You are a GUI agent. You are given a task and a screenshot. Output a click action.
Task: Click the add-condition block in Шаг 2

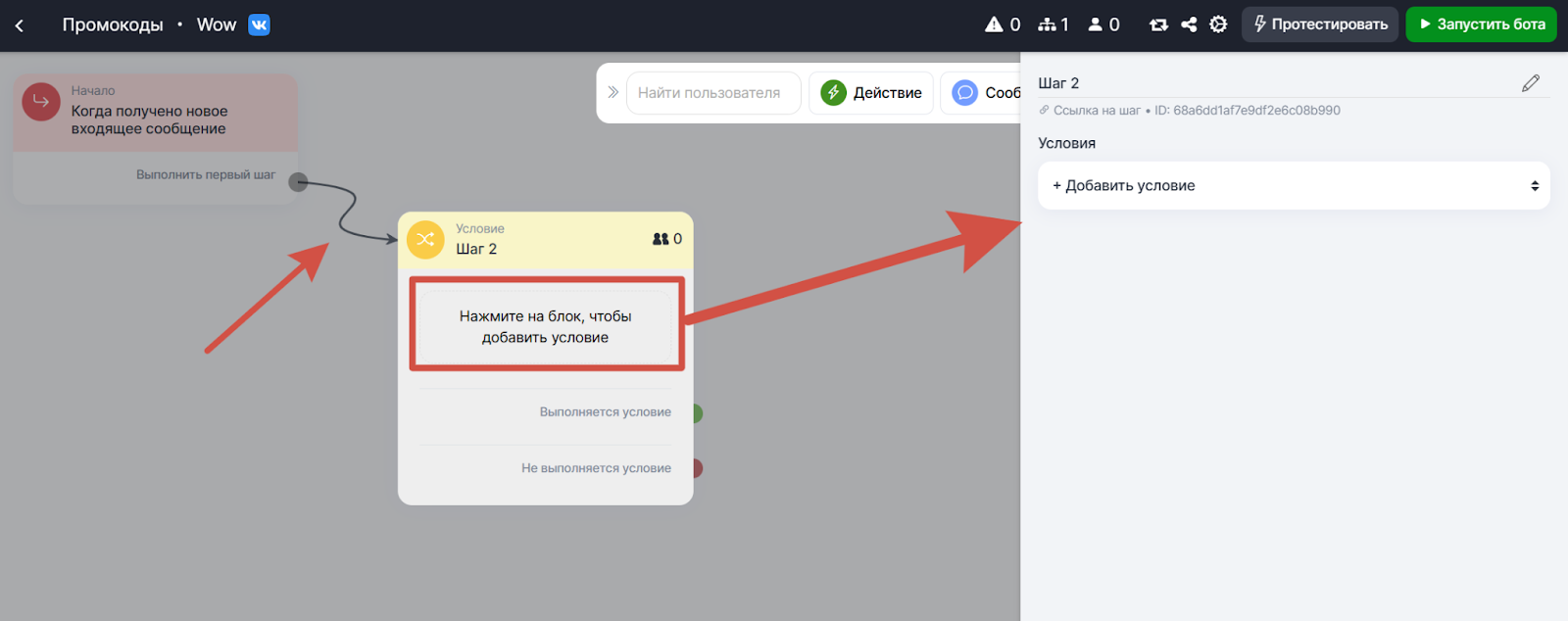546,326
